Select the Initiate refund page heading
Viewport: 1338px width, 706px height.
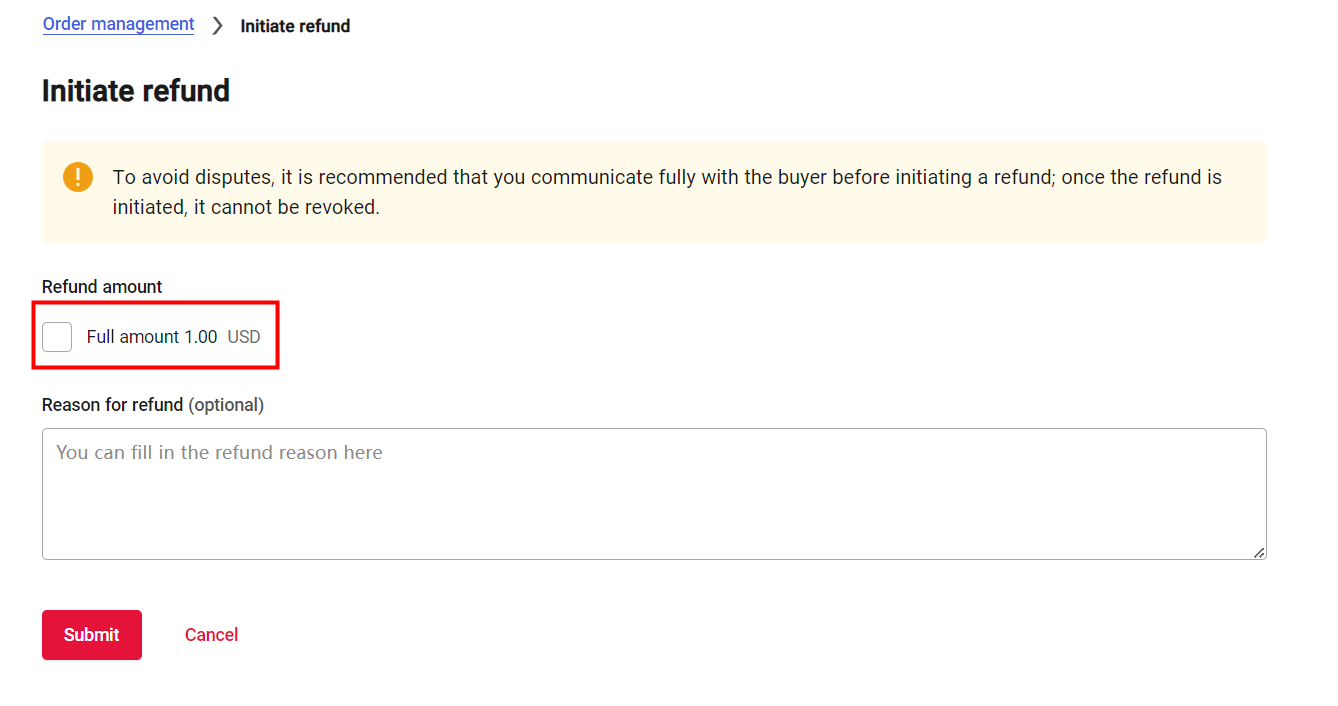pos(135,91)
